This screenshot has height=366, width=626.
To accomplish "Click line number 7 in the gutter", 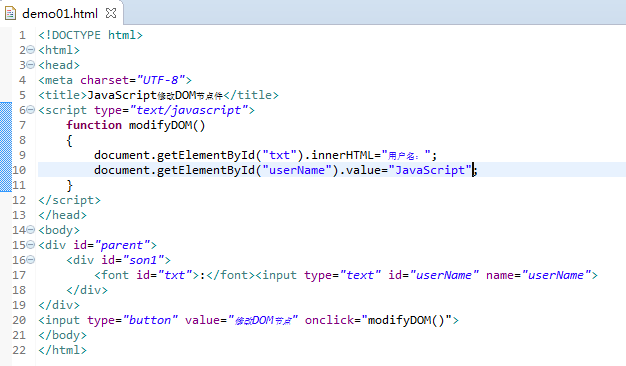I will [x=22, y=125].
